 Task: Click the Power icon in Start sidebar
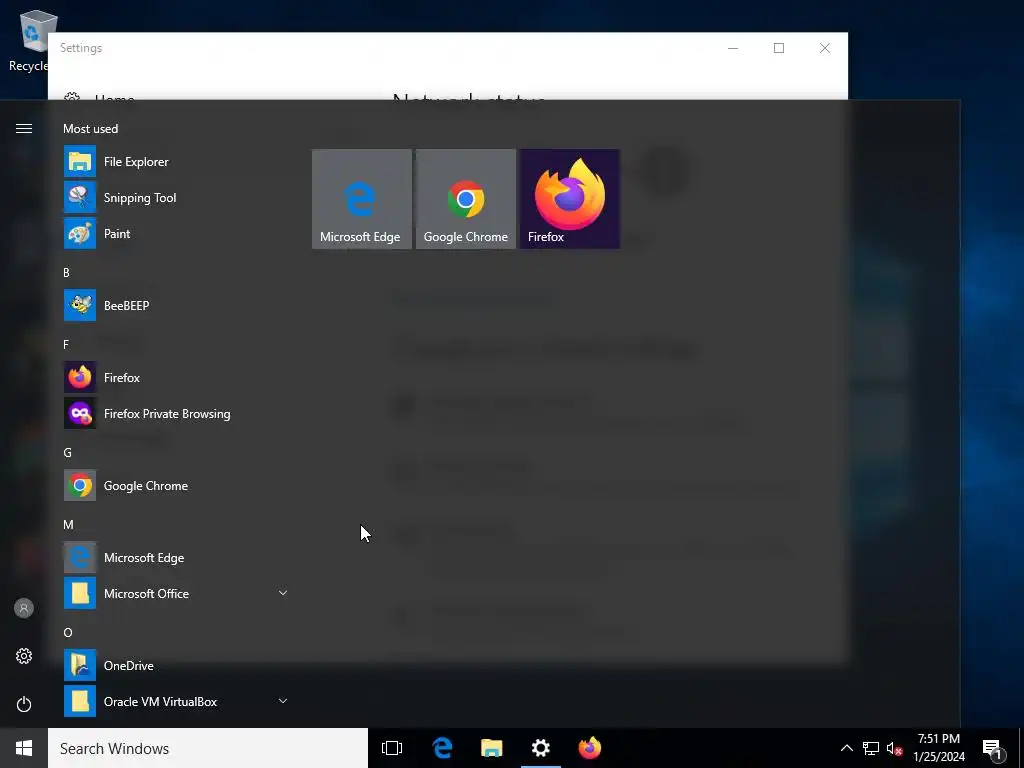(x=24, y=704)
